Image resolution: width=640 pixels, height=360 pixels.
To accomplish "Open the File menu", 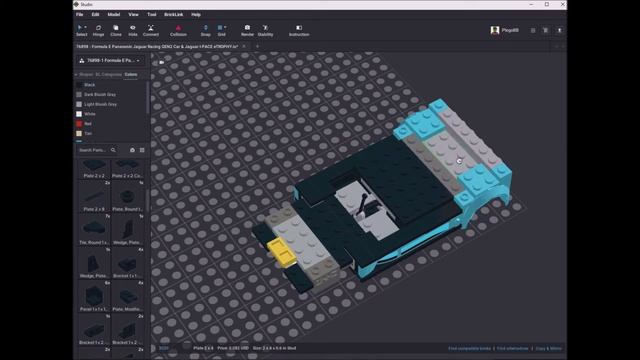I will [x=80, y=15].
